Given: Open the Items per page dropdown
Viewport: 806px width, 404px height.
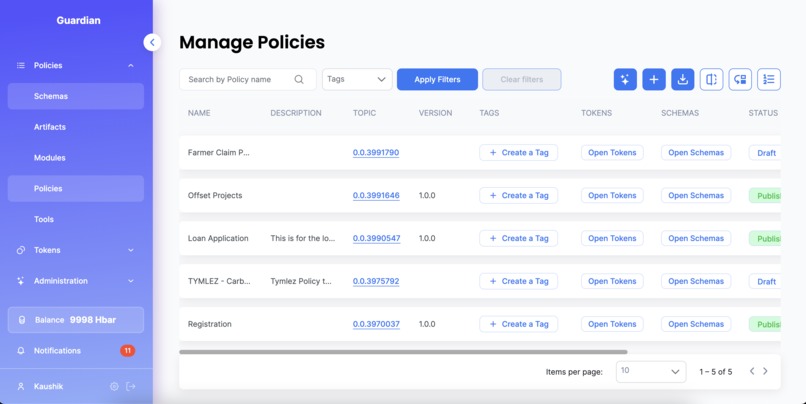Looking at the screenshot, I should [651, 371].
